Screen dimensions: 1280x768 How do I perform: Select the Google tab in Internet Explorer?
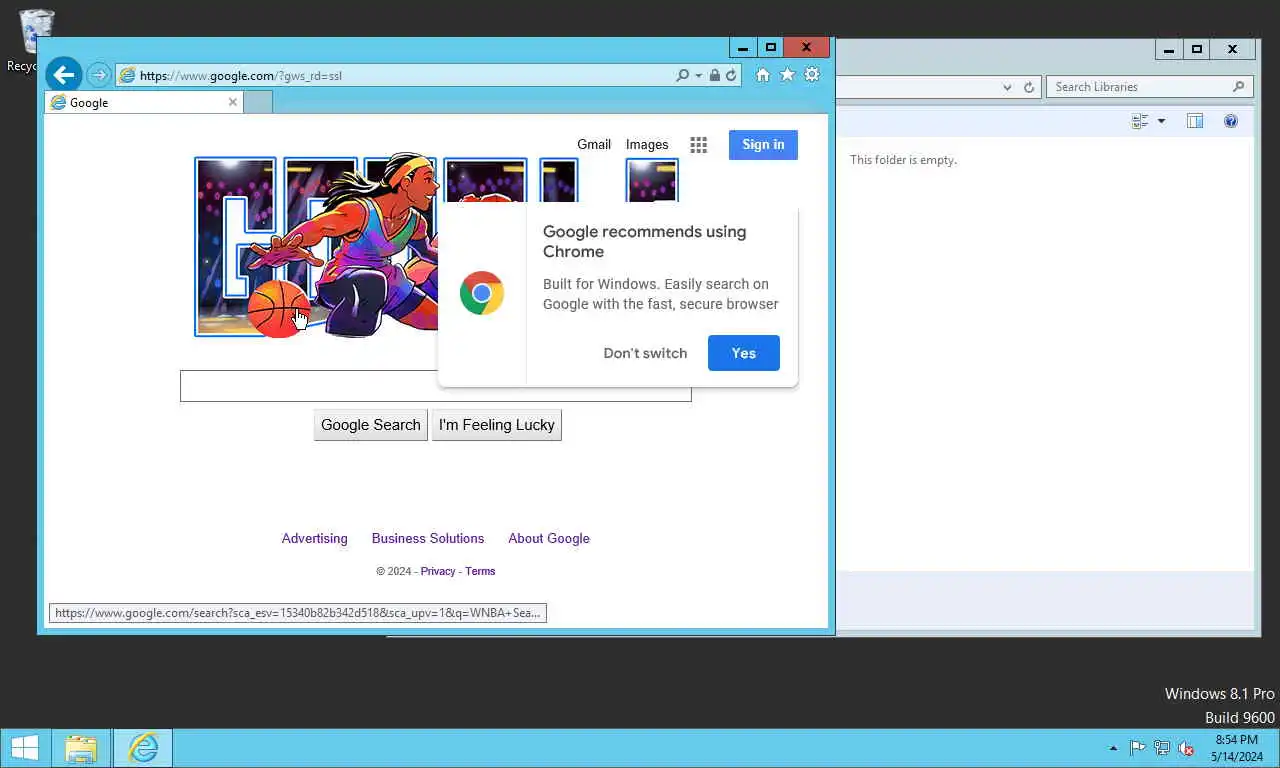tap(145, 102)
